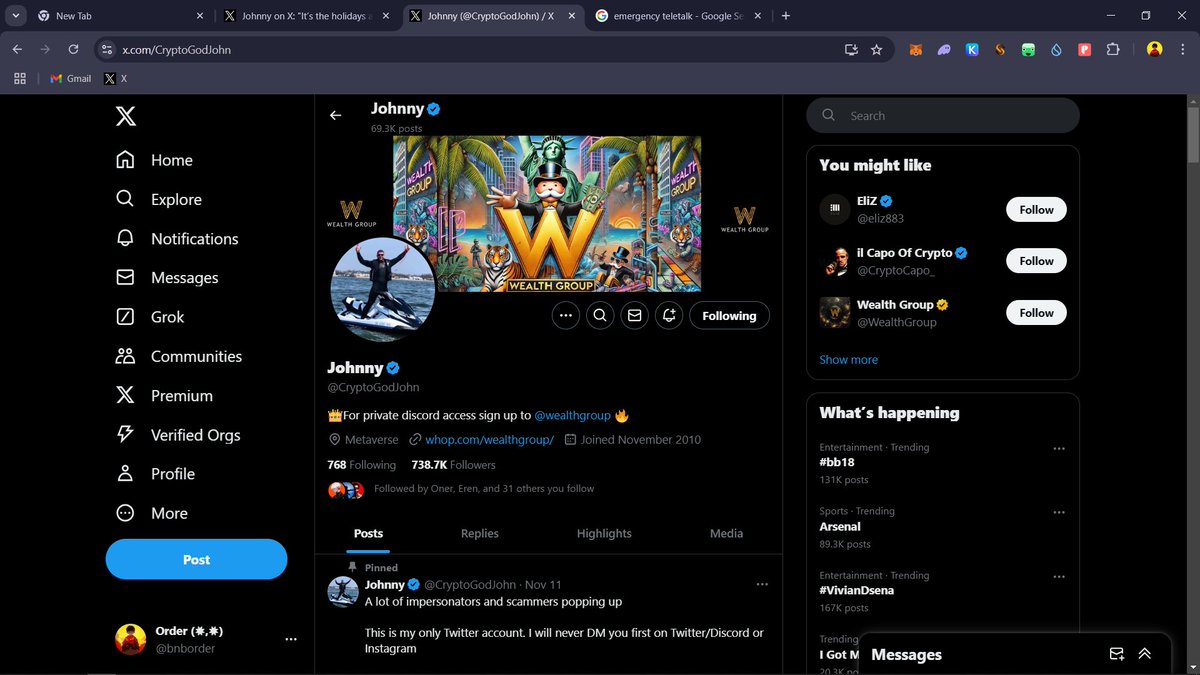Reload the page

click(73, 49)
